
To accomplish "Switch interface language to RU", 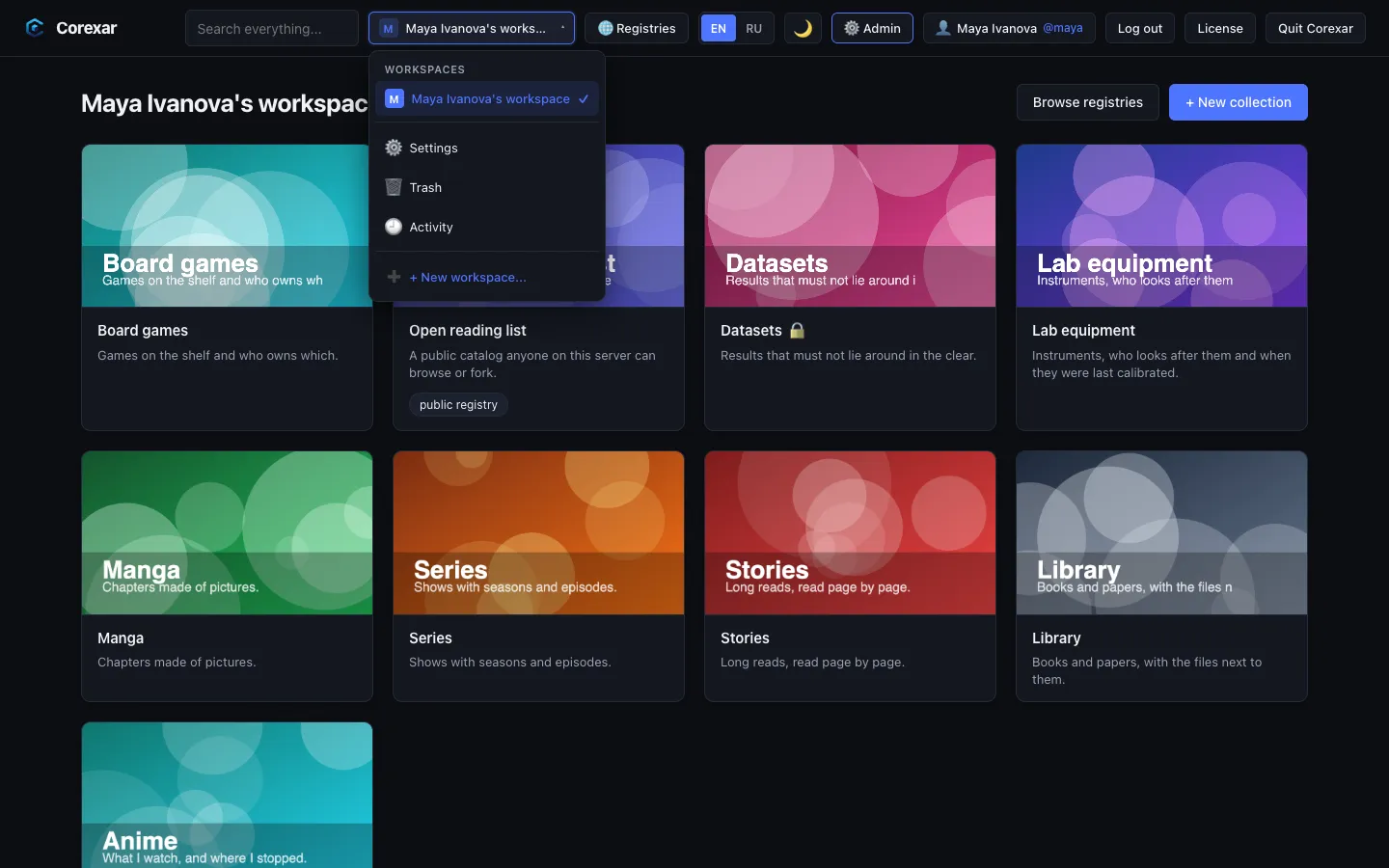I will pyautogui.click(x=754, y=29).
